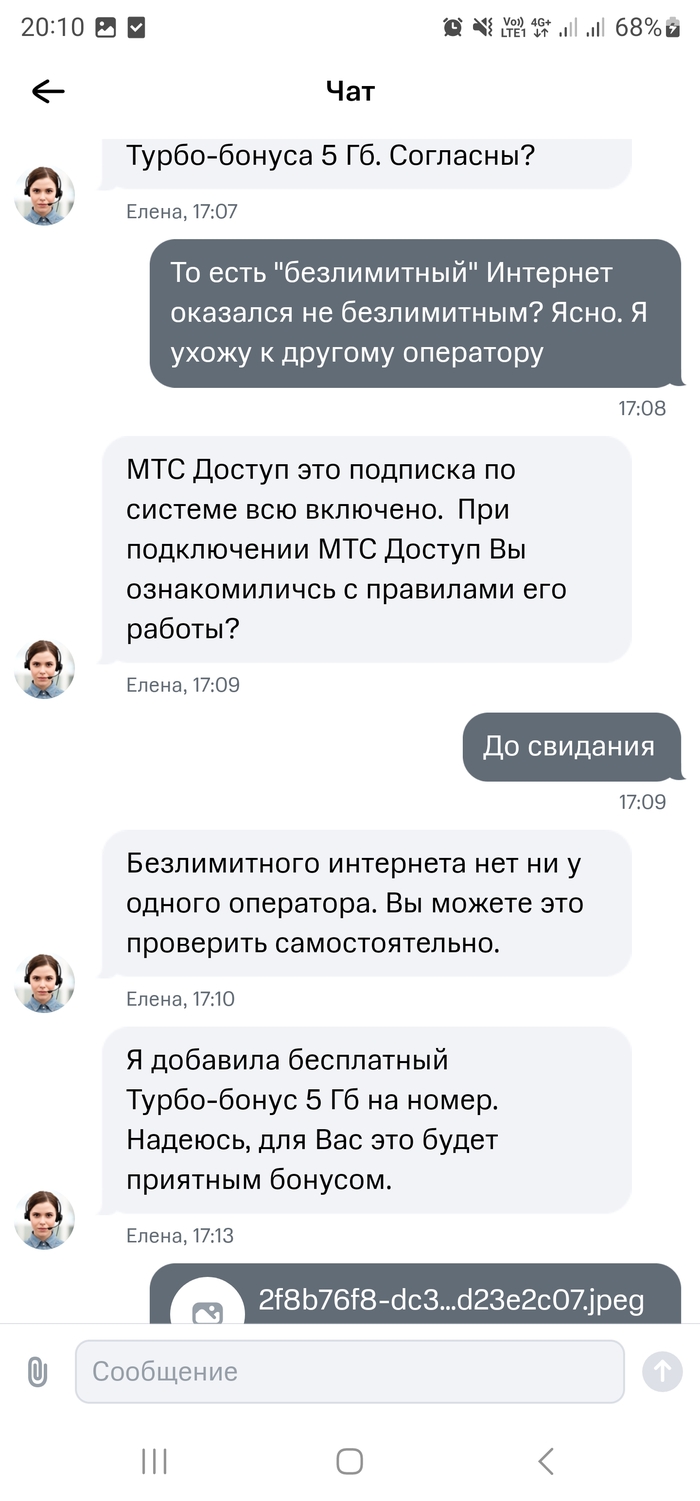Image resolution: width=700 pixels, height=1501 pixels.
Task: Tap the 'МТС Доступ это подписка' message bubble
Action: [366, 549]
